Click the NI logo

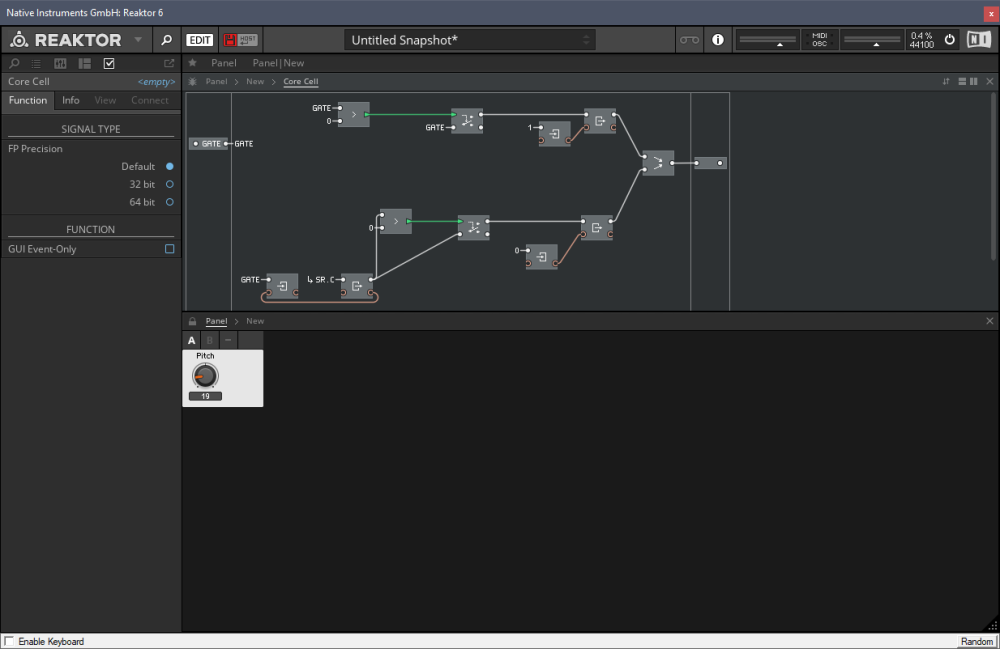coord(979,40)
